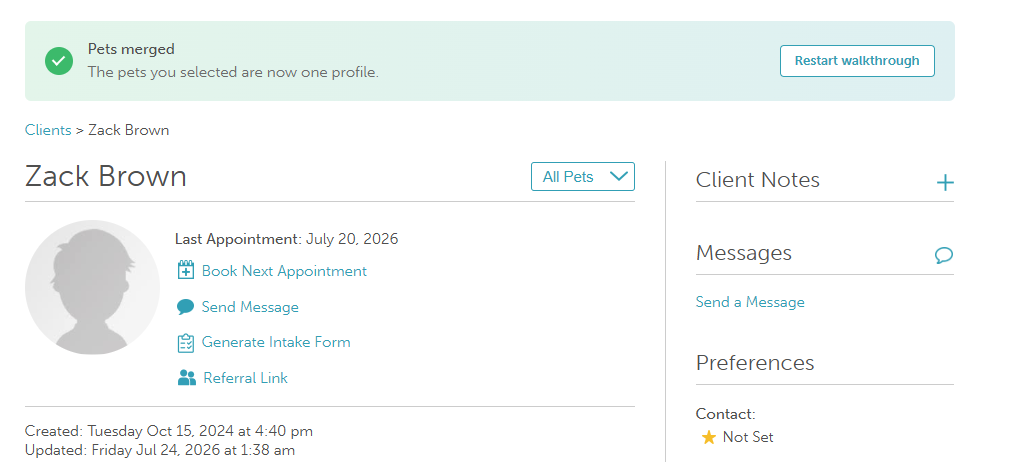This screenshot has width=1009, height=462.
Task: Click Send a Message in Messages panel
Action: (750, 302)
